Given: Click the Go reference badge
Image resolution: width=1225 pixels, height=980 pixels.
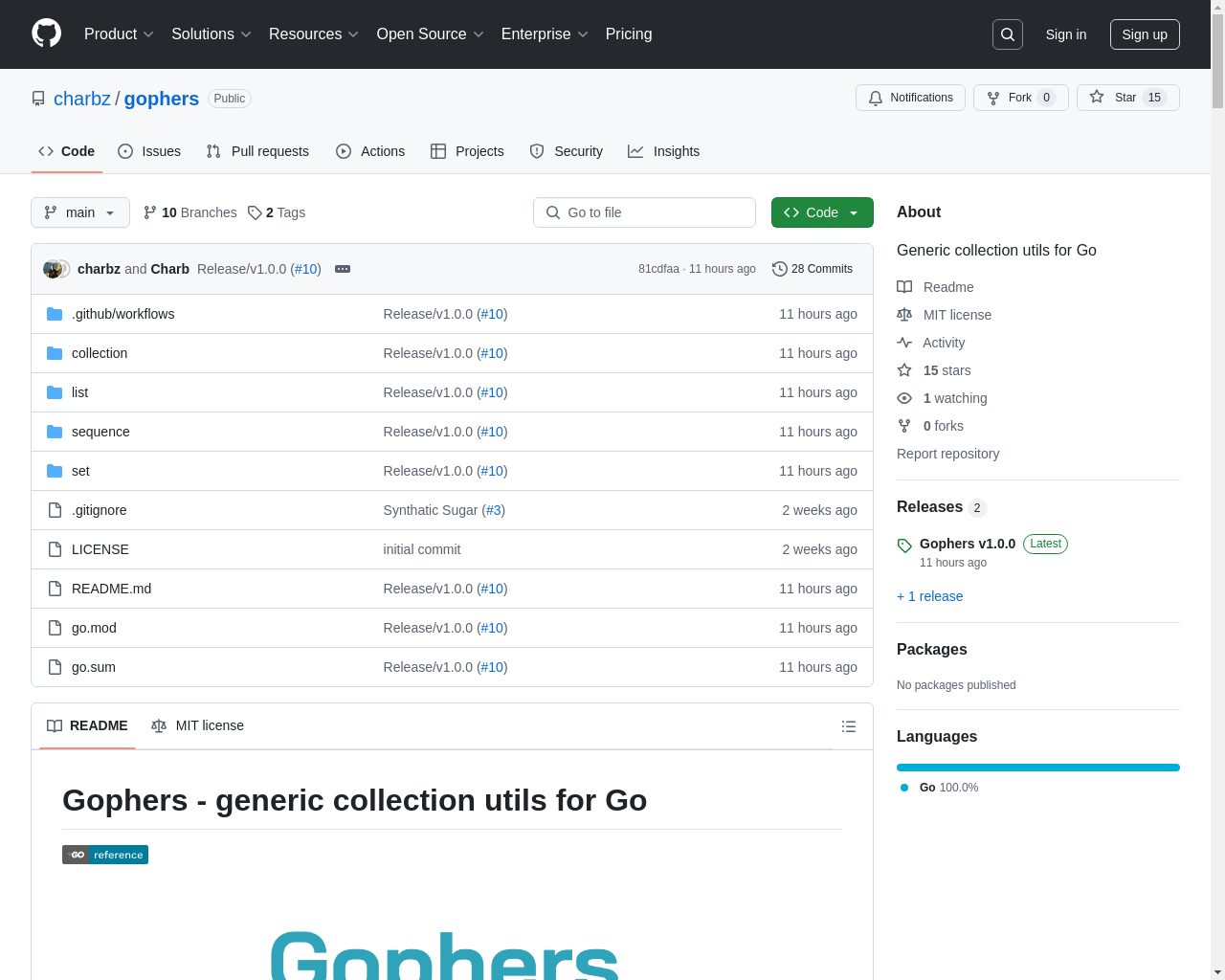Looking at the screenshot, I should point(105,855).
